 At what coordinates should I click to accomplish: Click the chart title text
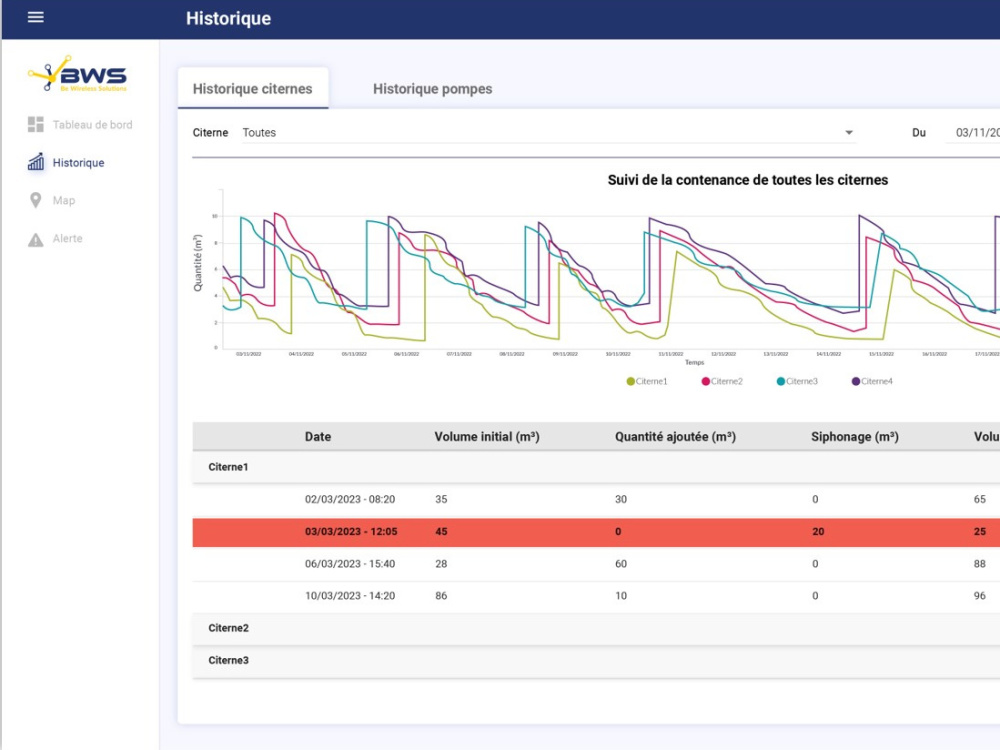[x=747, y=180]
